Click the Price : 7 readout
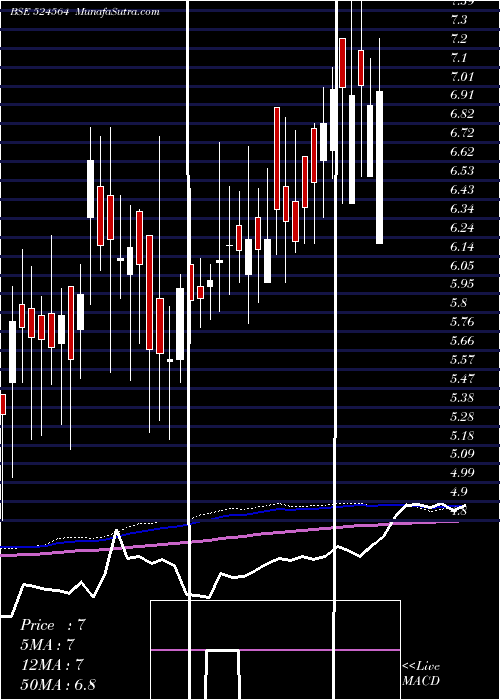 point(52,625)
